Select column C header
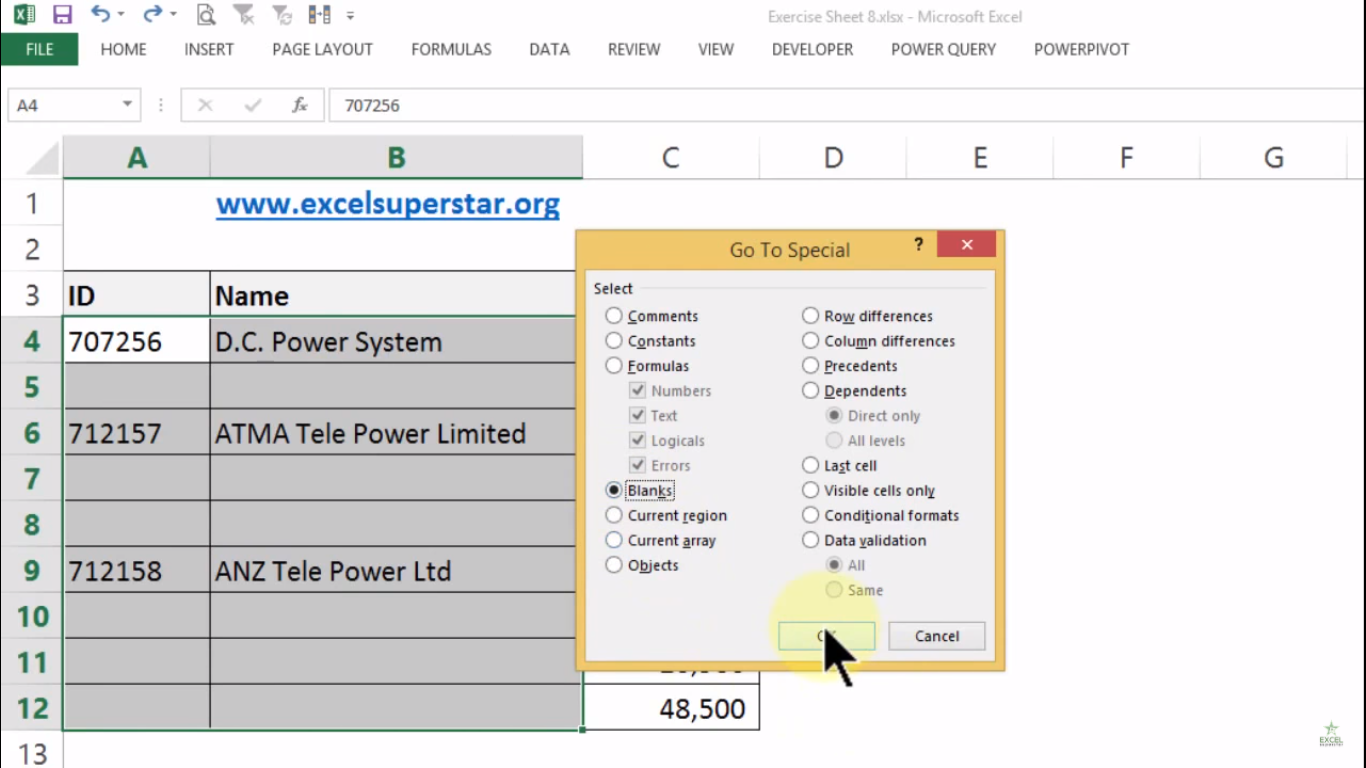Image resolution: width=1366 pixels, height=768 pixels. (x=670, y=158)
